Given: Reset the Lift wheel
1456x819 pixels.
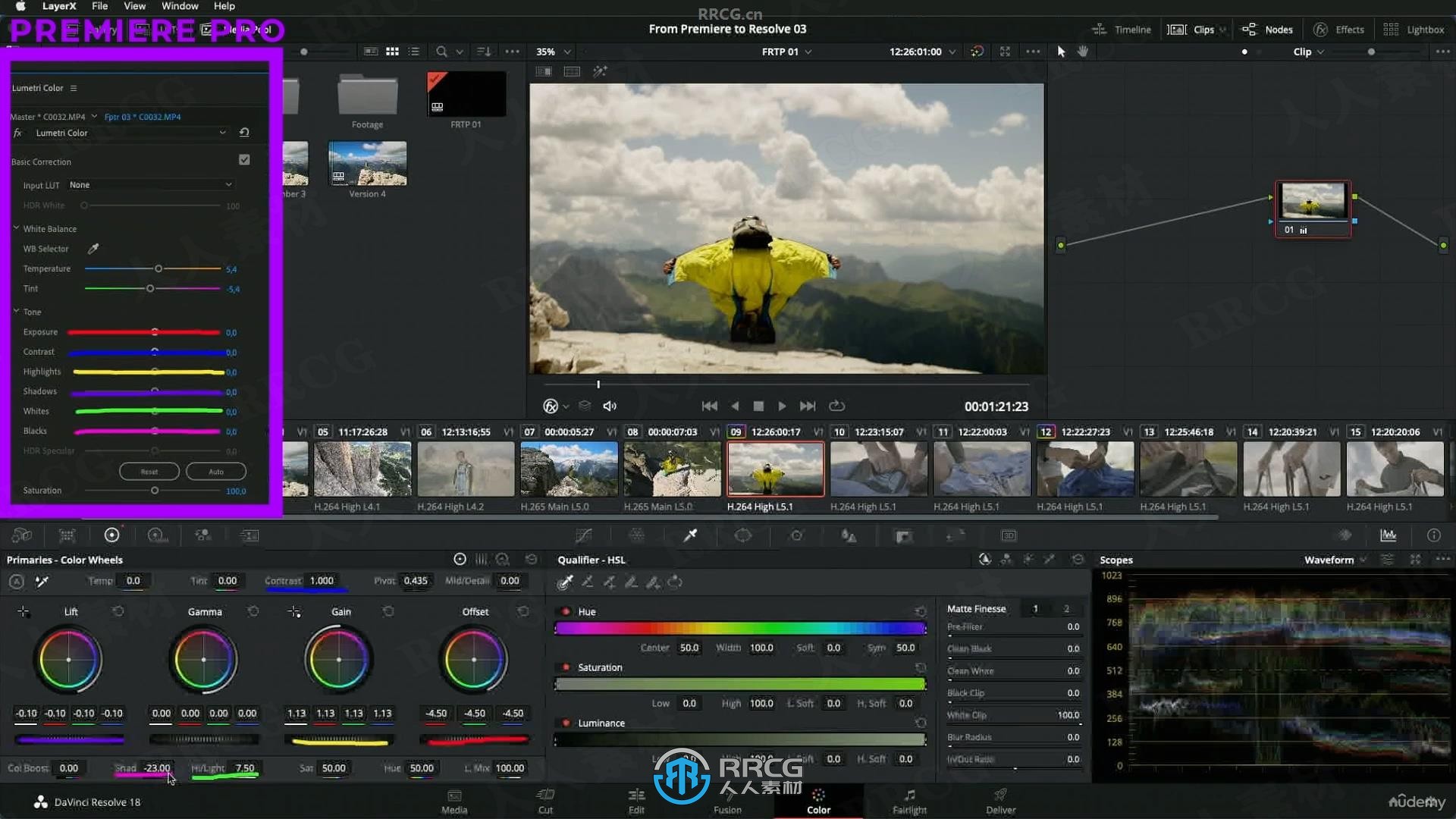Looking at the screenshot, I should pos(118,611).
